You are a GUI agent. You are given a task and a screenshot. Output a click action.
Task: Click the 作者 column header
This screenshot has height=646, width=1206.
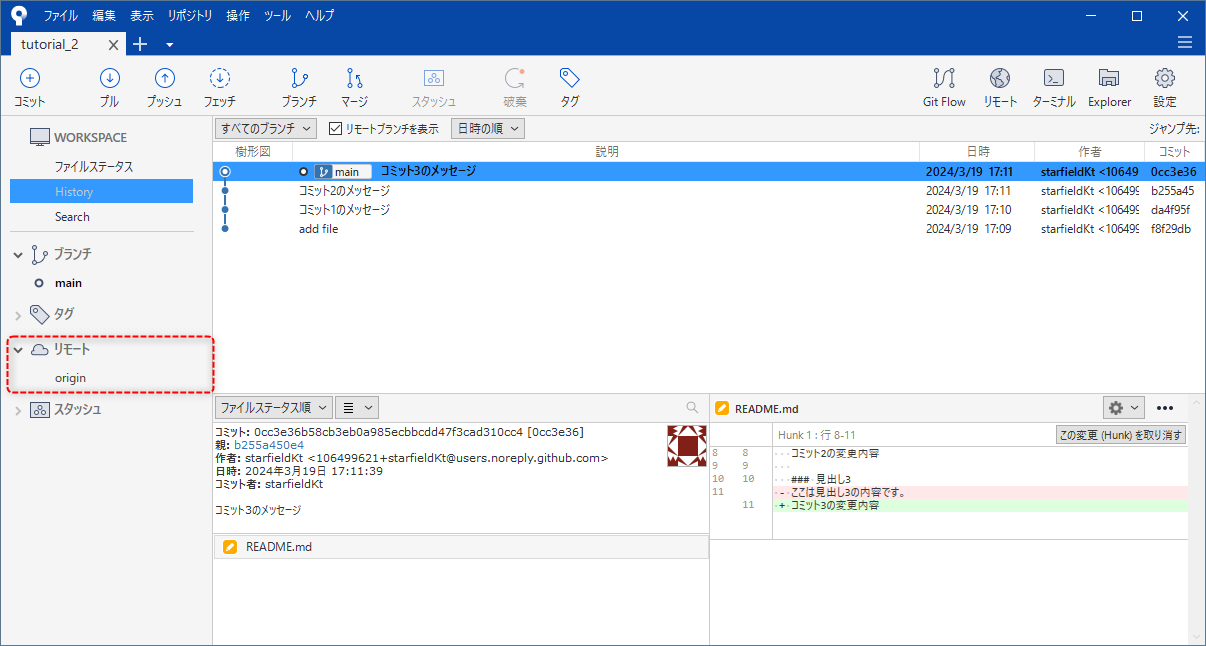[1090, 151]
